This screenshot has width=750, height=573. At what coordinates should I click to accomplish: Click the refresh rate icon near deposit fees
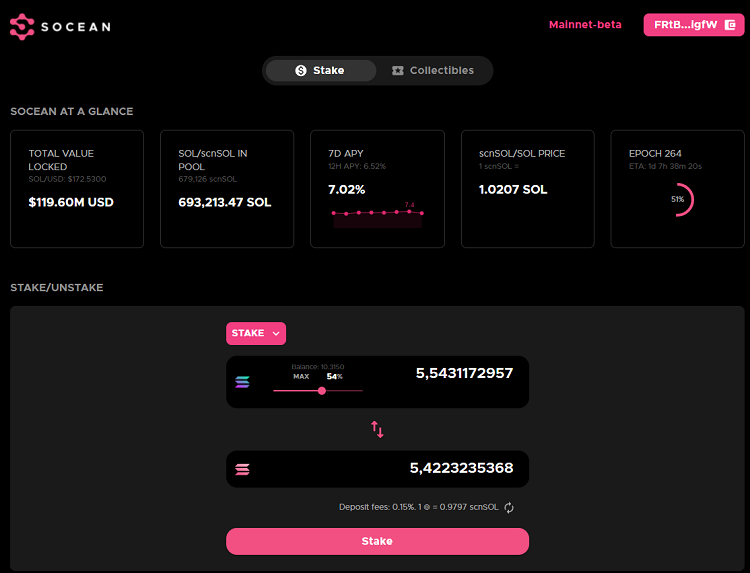[x=509, y=507]
